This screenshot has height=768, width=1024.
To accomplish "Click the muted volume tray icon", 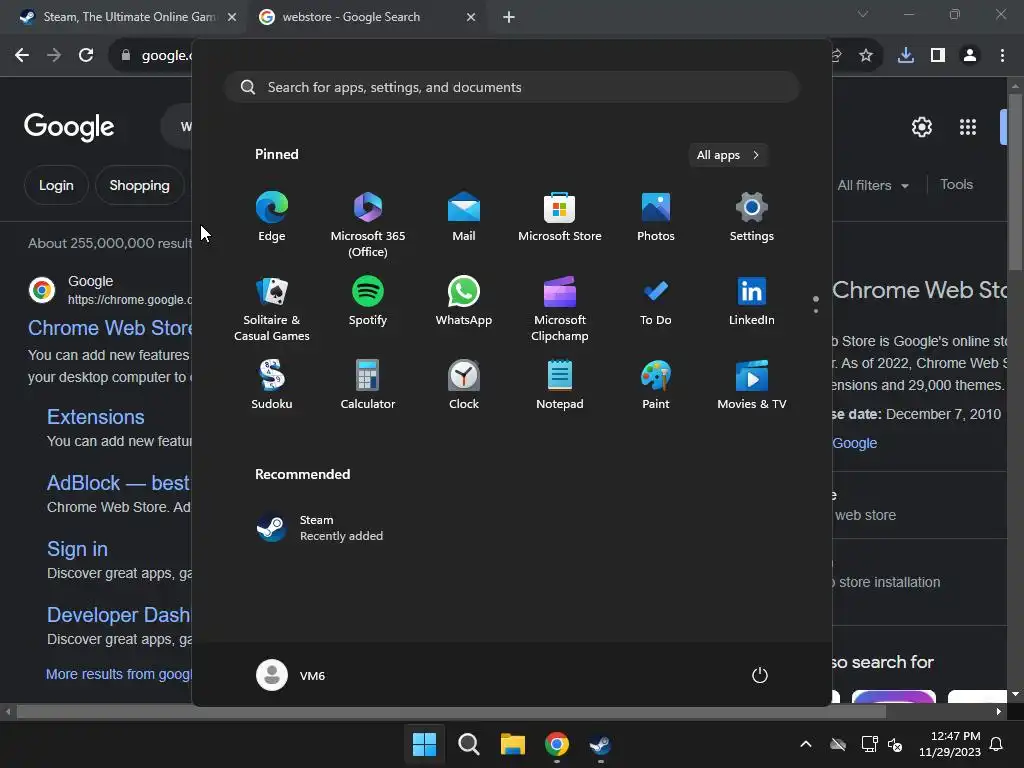I will click(895, 744).
